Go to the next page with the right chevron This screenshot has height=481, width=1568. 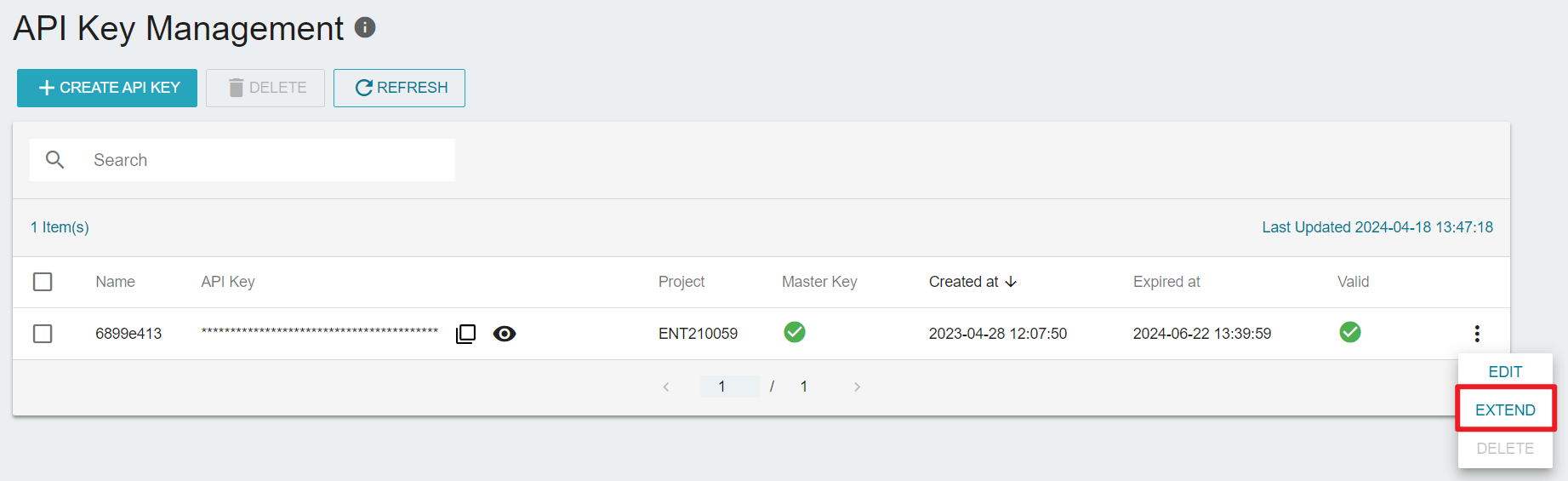(x=857, y=387)
